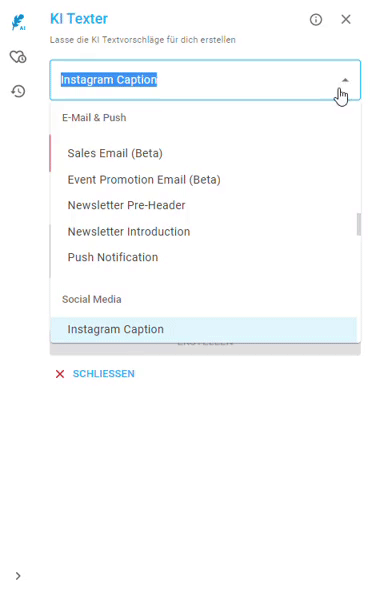Click the KI Texter heading

click(x=79, y=19)
